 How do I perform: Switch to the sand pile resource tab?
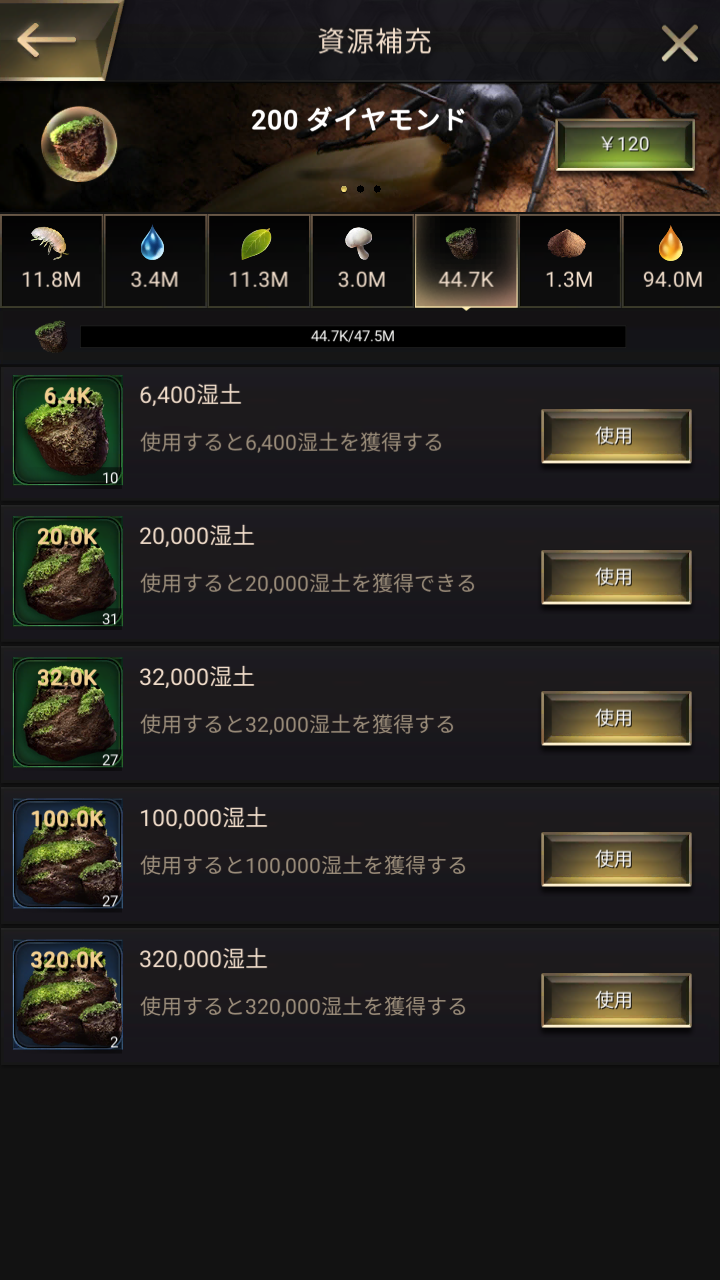pos(569,261)
